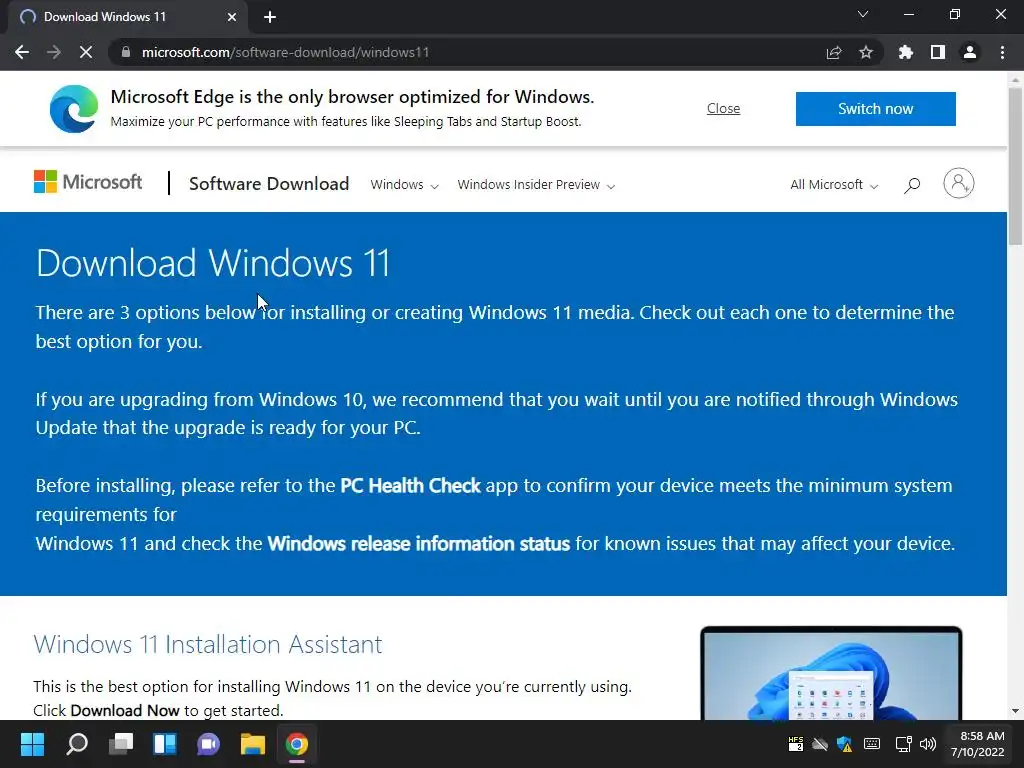Click Switch now button

pyautogui.click(x=876, y=108)
